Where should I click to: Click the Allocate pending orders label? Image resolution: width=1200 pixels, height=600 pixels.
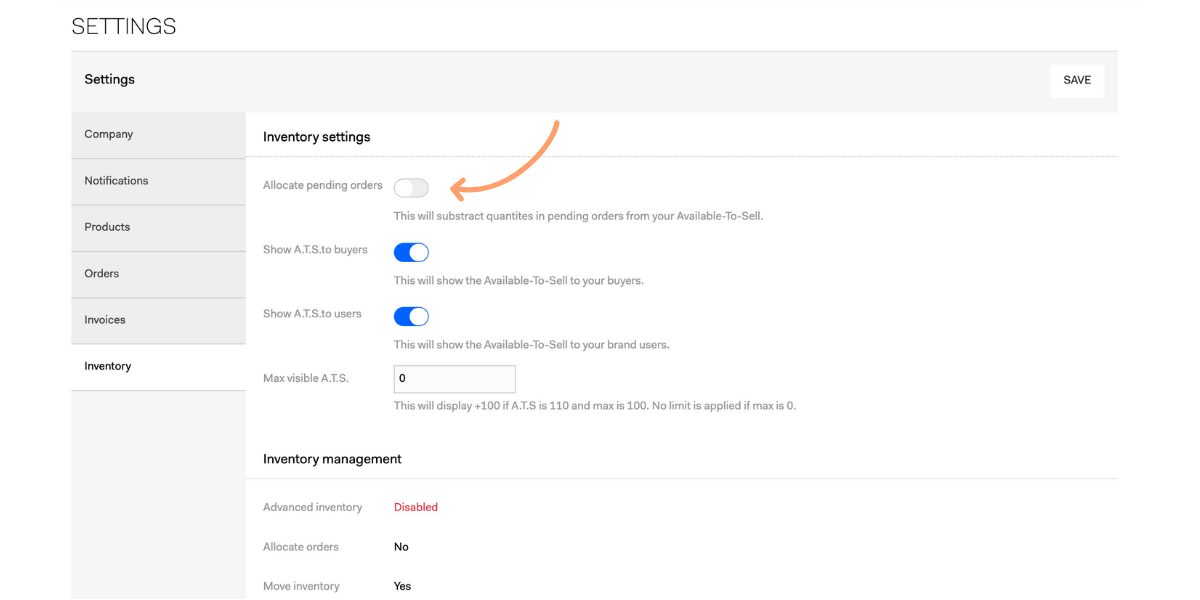323,186
